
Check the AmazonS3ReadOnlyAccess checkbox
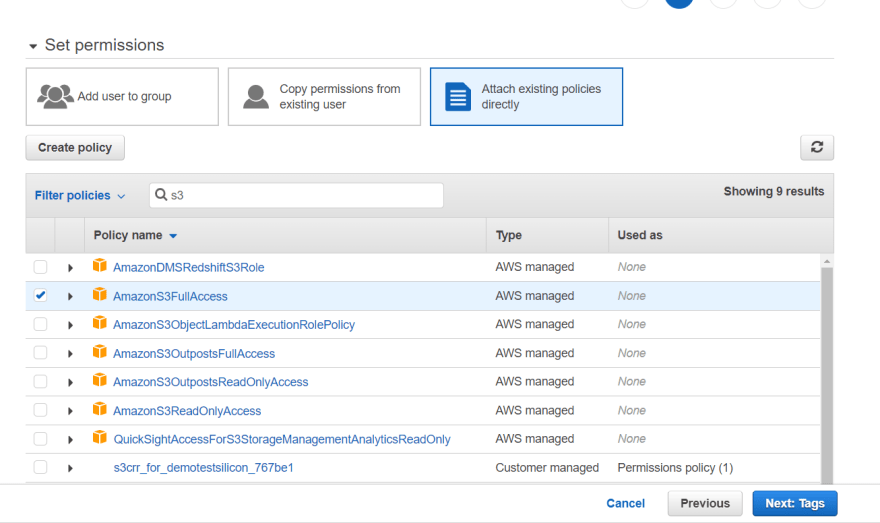pyautogui.click(x=40, y=410)
